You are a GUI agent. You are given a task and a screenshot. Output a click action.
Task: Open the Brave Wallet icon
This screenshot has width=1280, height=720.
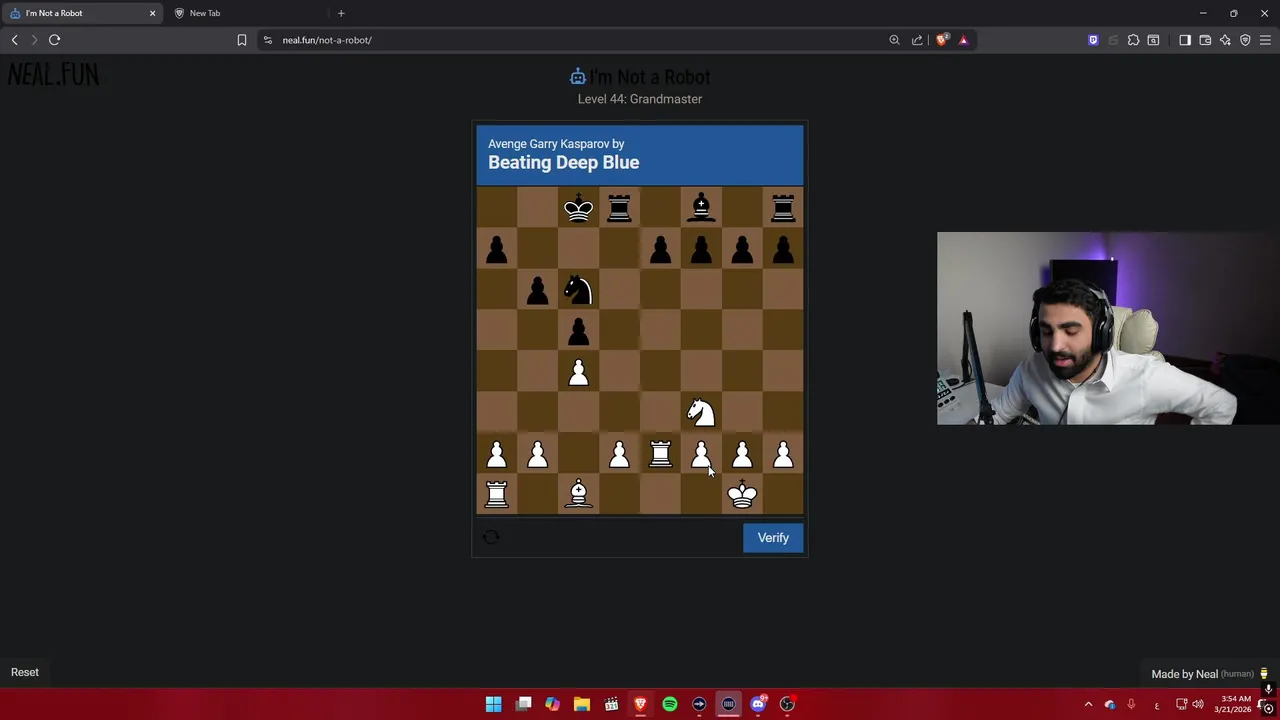coord(1205,40)
